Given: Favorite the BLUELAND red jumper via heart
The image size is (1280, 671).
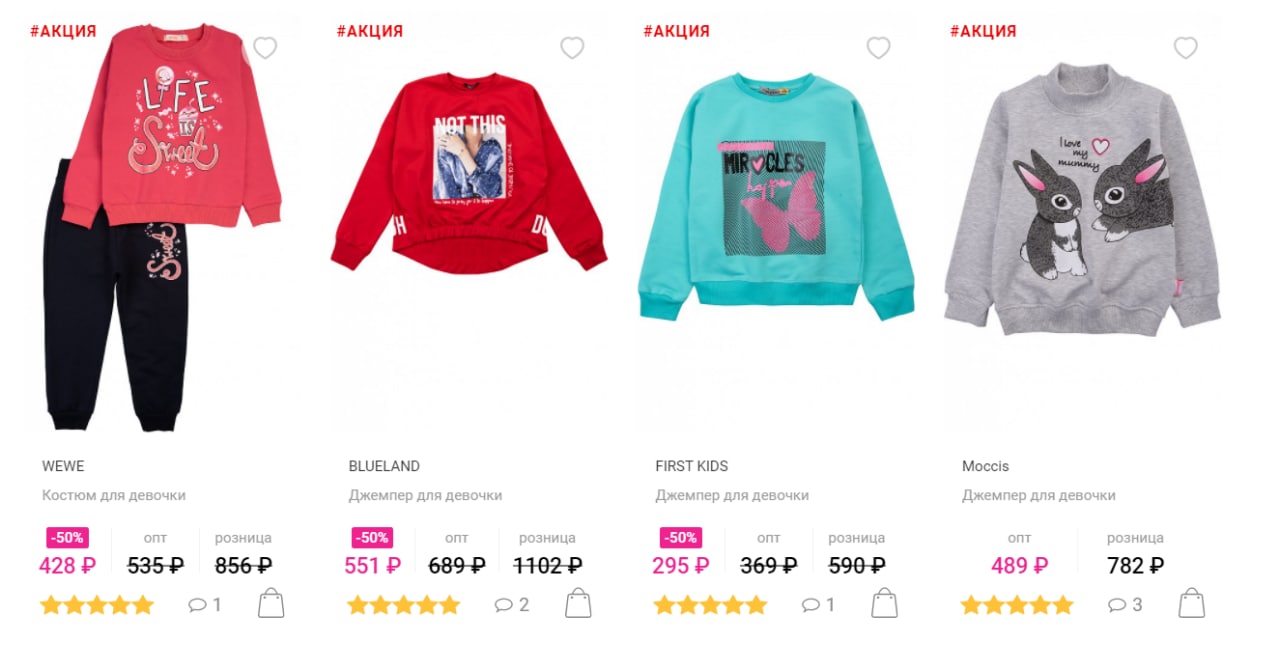Looking at the screenshot, I should (572, 47).
